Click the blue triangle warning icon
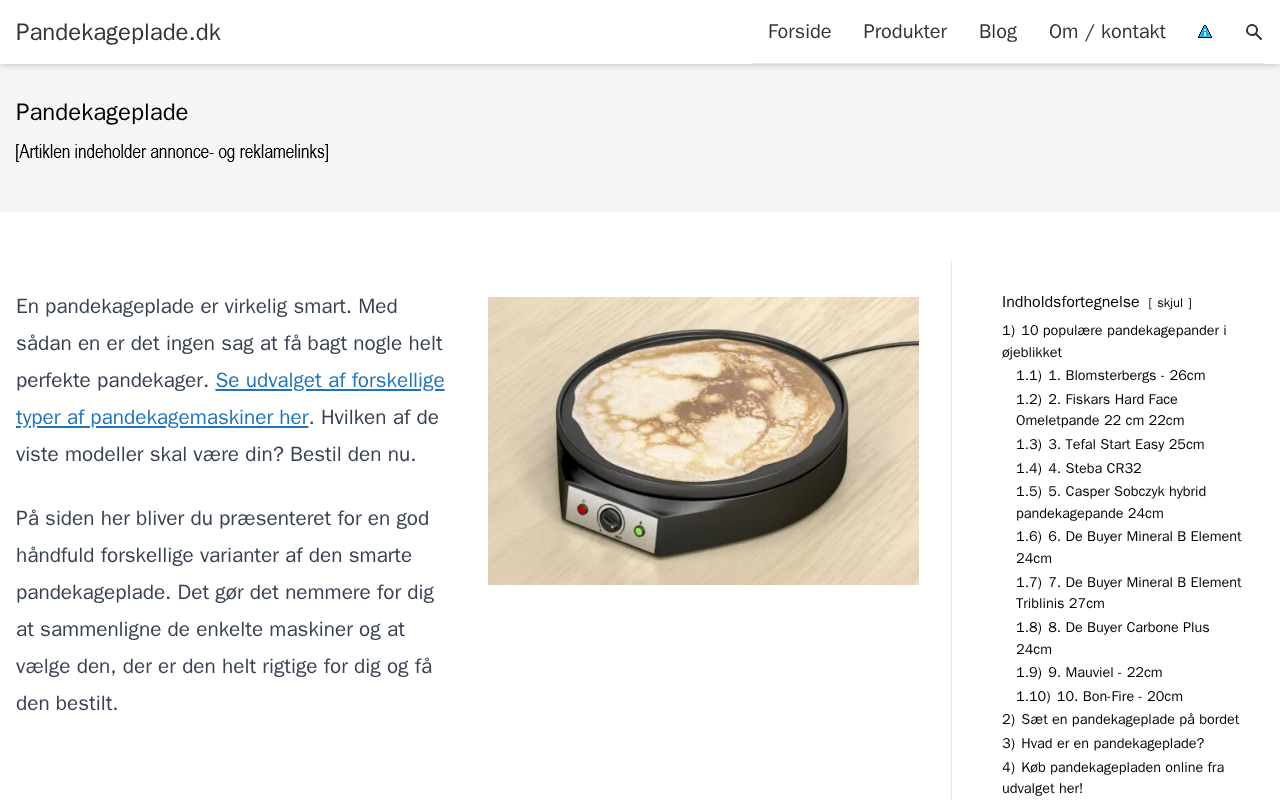Viewport: 1280px width, 800px height. point(1205,32)
